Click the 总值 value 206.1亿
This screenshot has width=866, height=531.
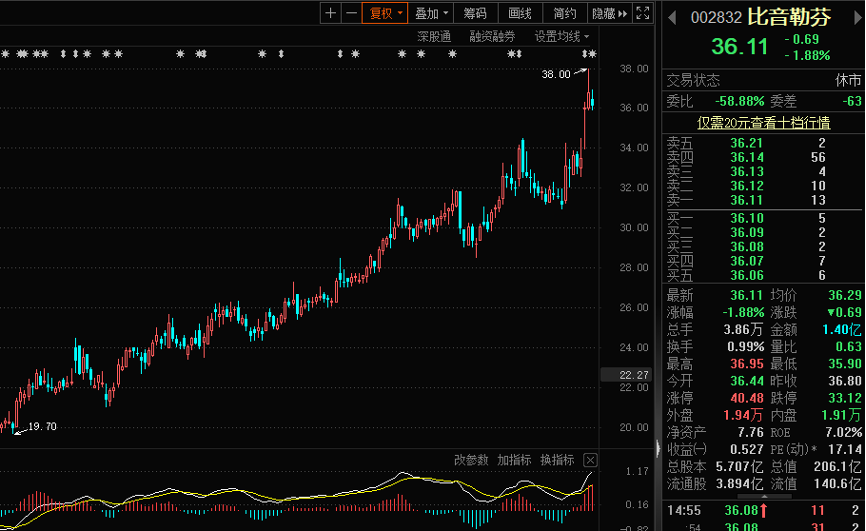[x=837, y=467]
